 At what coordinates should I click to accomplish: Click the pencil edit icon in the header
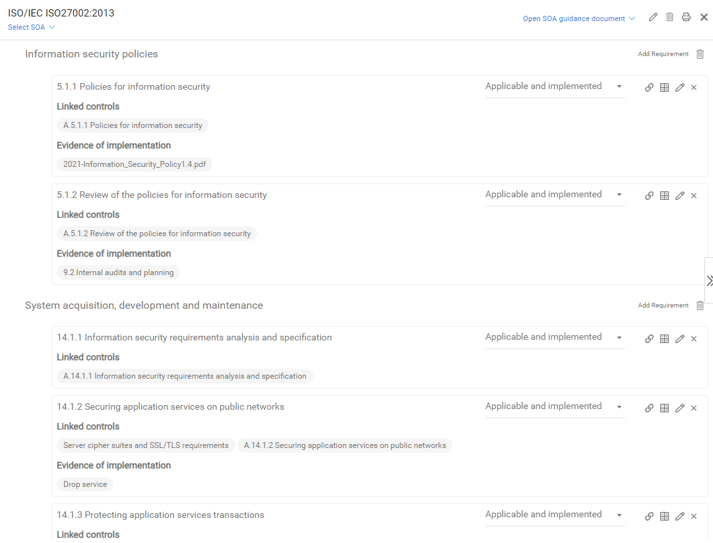[x=653, y=17]
